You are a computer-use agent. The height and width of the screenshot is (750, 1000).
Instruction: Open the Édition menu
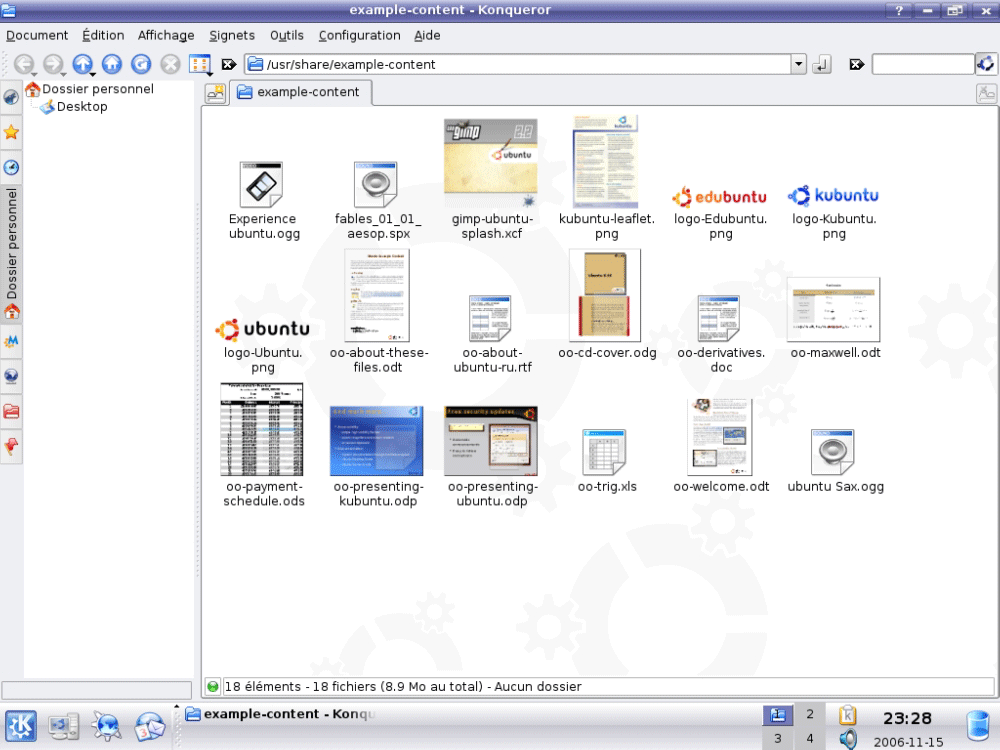pos(103,36)
